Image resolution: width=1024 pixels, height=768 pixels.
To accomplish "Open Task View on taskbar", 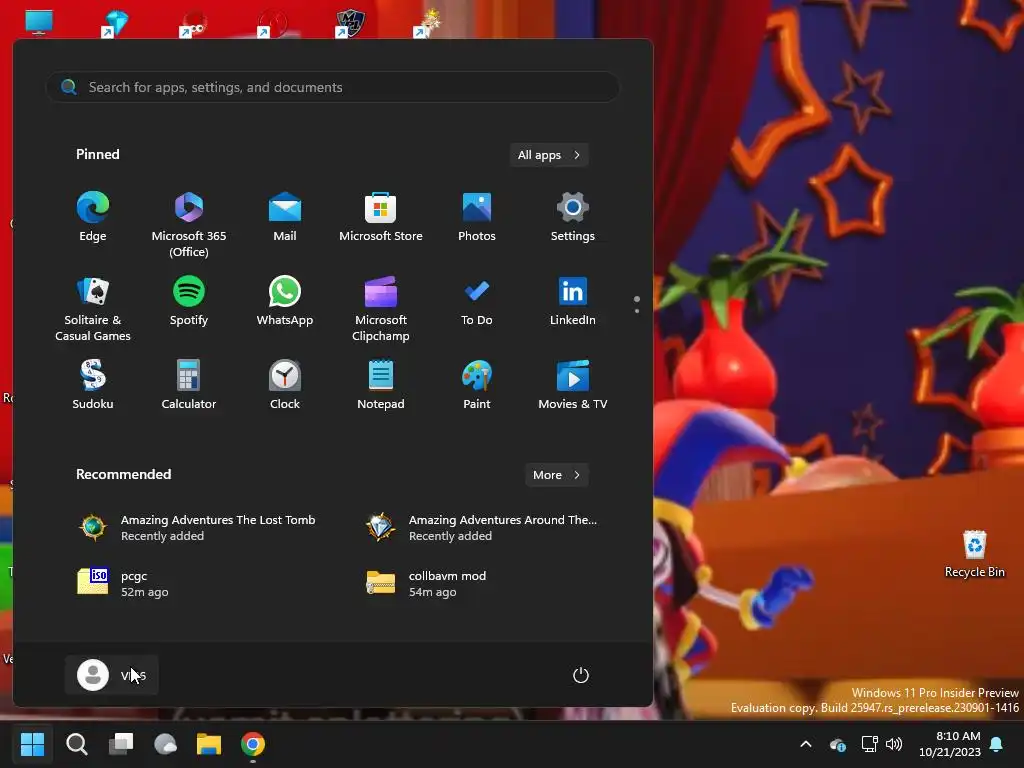I will point(121,744).
